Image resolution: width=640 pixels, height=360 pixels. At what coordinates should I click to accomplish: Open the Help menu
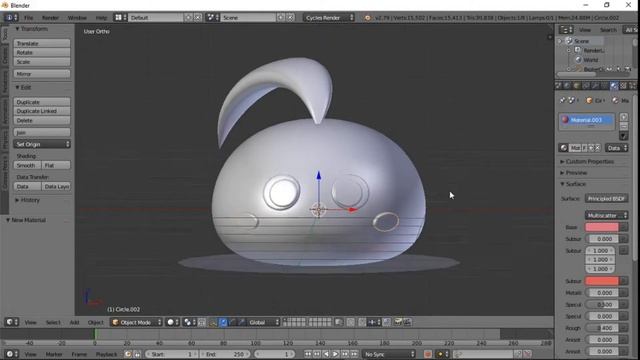point(101,18)
